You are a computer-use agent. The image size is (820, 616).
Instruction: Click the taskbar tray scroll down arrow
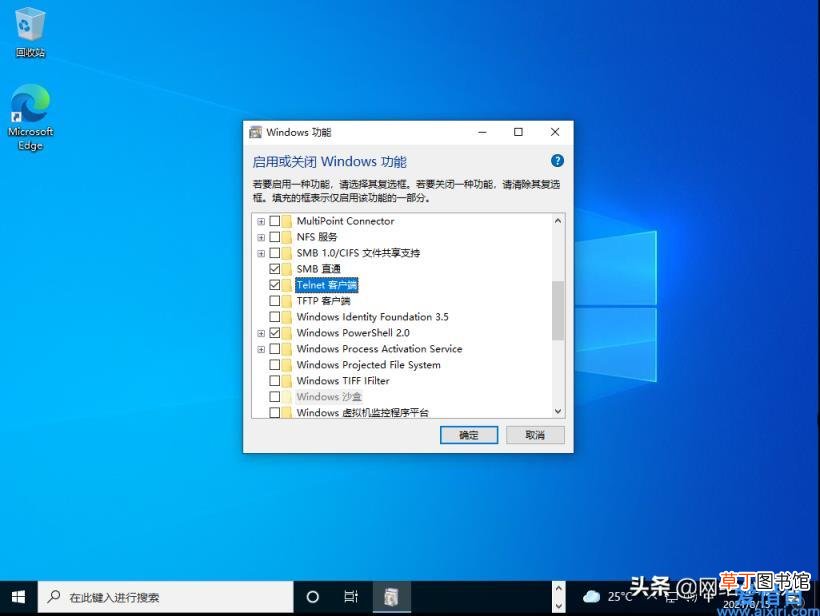559,606
